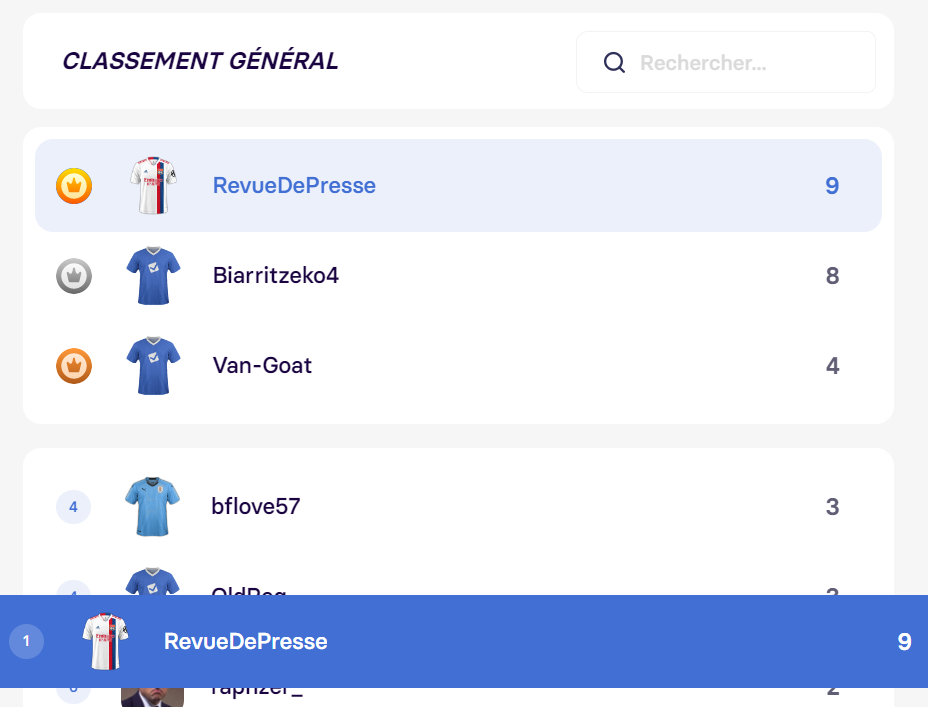Click rank 1 badge in sticky bottom bar
Screen dimensions: 928x707
[26, 641]
